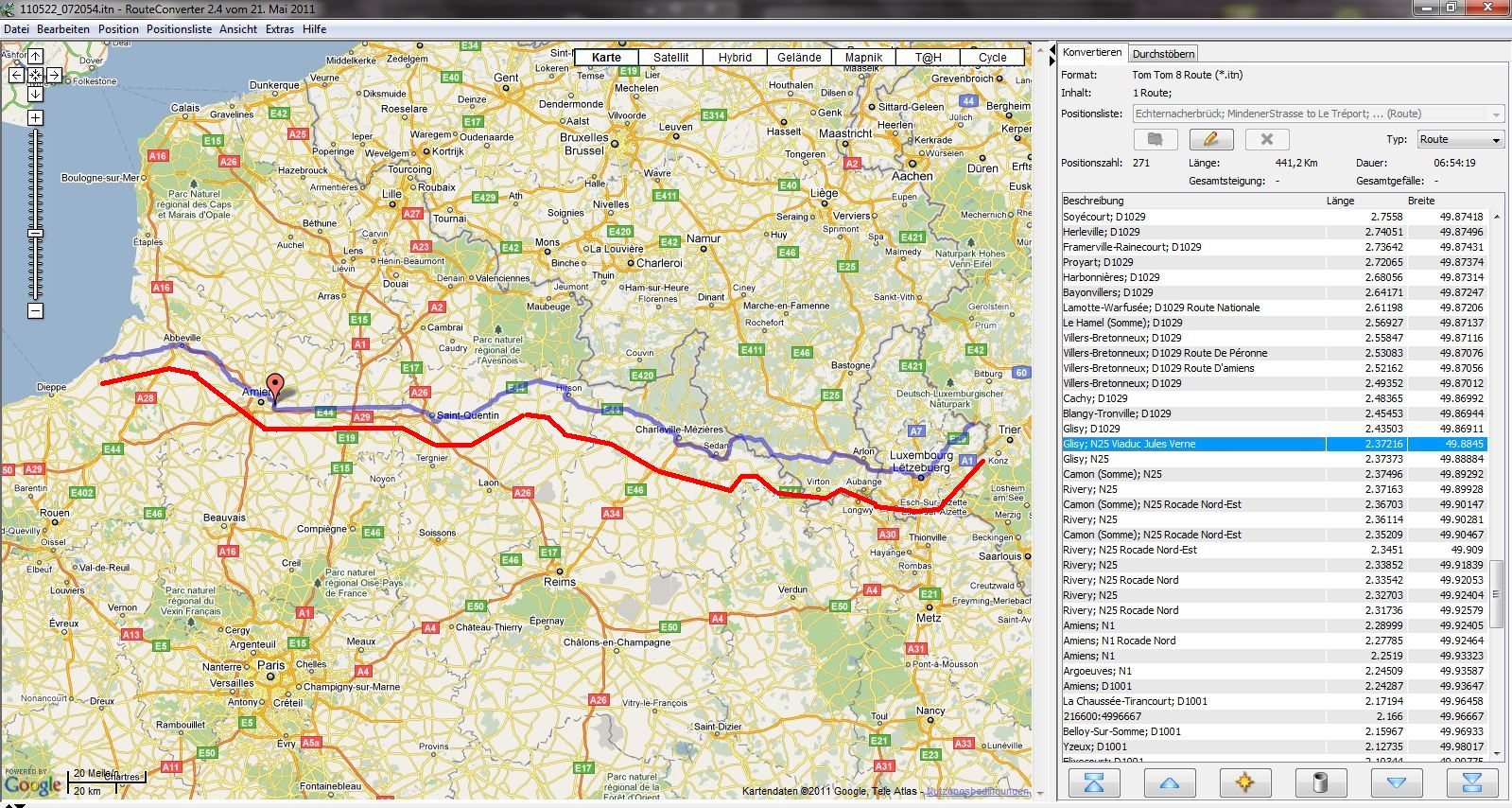Select the row Proyart; D1029
Screen dimensions: 1512x808
point(1275,262)
